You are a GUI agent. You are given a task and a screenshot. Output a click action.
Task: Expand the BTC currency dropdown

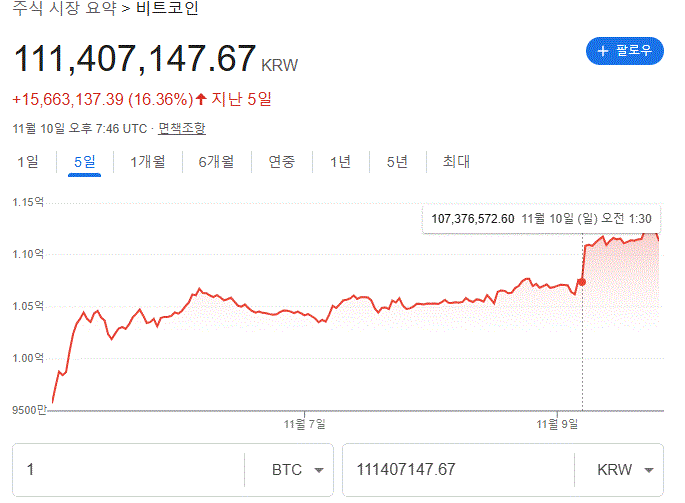pos(298,470)
